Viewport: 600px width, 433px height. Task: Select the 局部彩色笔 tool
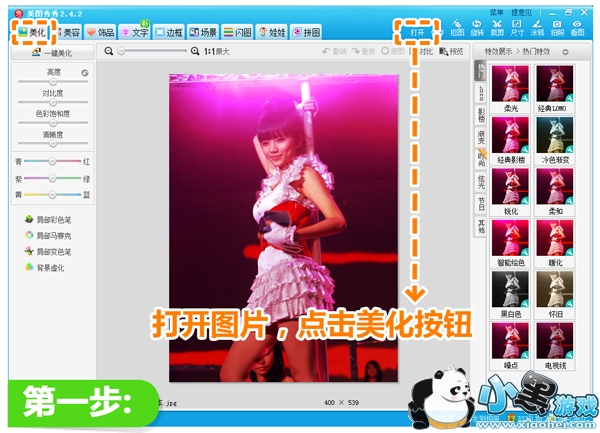tap(48, 220)
